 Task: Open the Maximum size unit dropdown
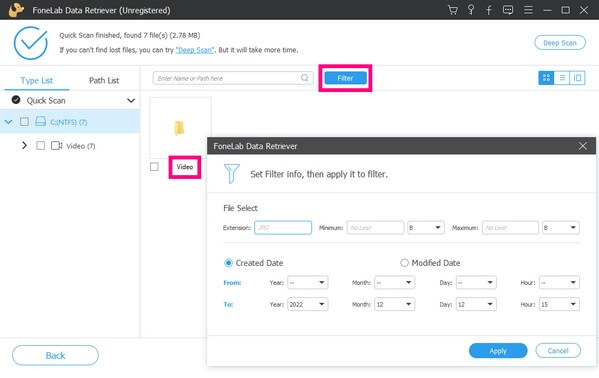(x=560, y=228)
